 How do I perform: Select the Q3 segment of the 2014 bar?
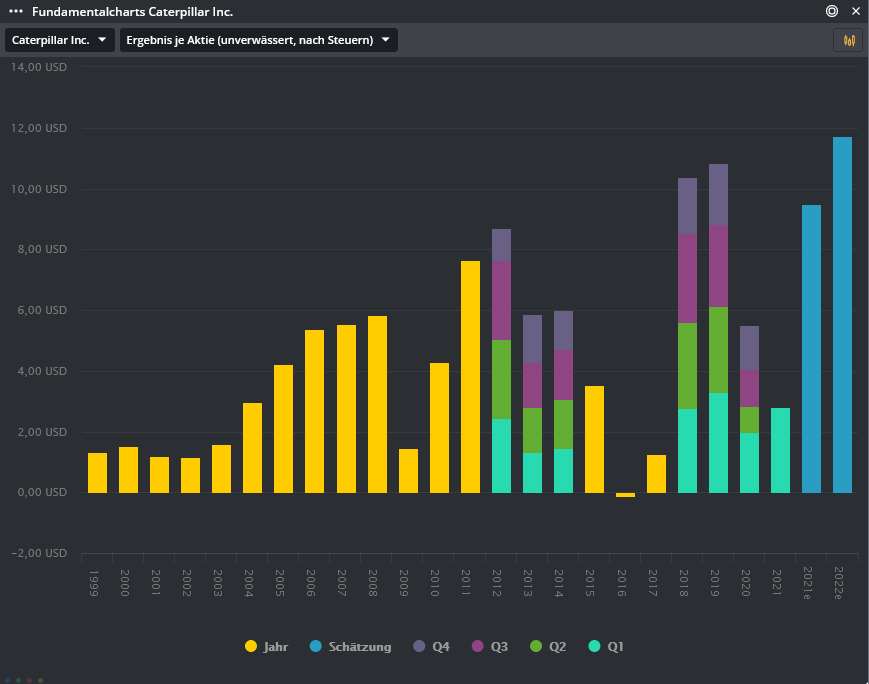point(564,375)
